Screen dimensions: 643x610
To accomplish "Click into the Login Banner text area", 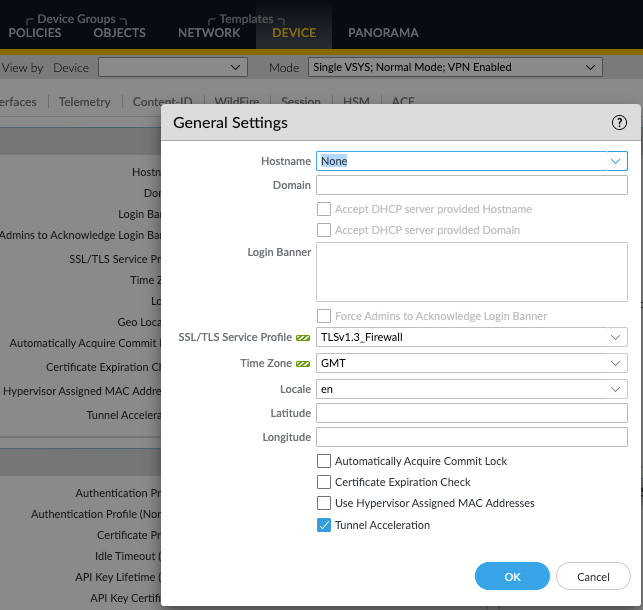I will [471, 272].
